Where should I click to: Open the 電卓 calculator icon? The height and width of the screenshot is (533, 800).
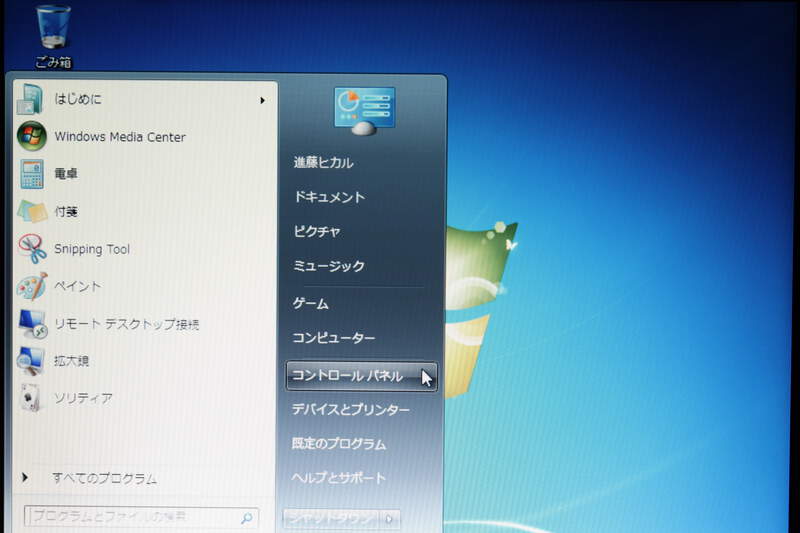tap(32, 174)
